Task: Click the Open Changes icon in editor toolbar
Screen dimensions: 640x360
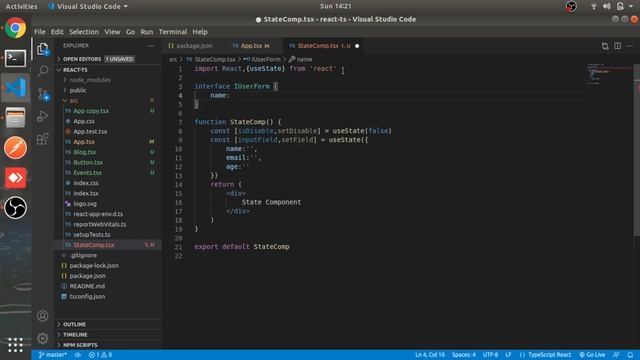Action: click(x=605, y=46)
